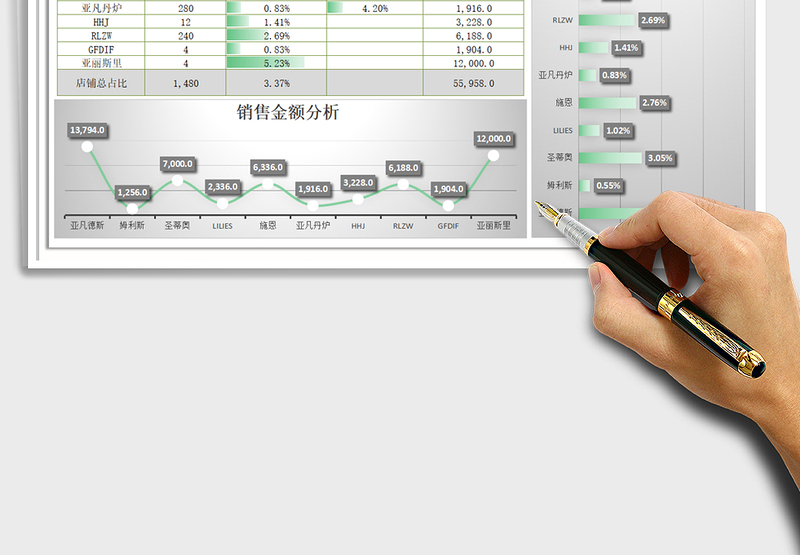Image resolution: width=800 pixels, height=555 pixels.
Task: Select the RLZW name cell in the table
Action: [101, 36]
